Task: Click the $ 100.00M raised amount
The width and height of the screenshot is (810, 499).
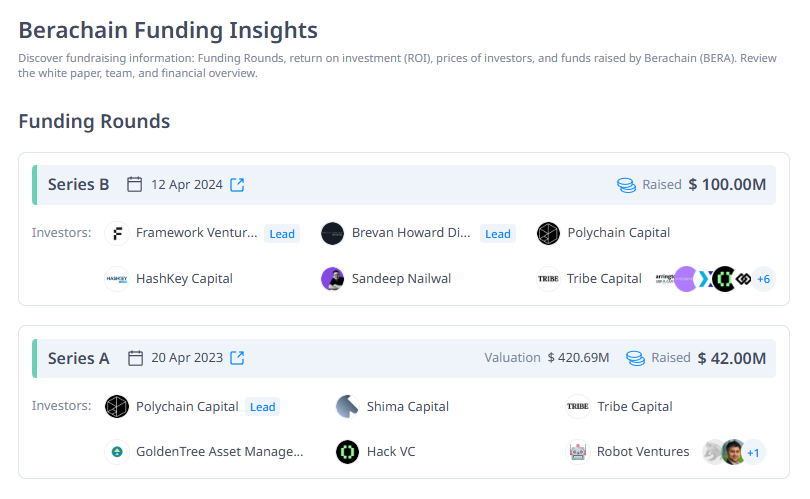Action: 727,184
